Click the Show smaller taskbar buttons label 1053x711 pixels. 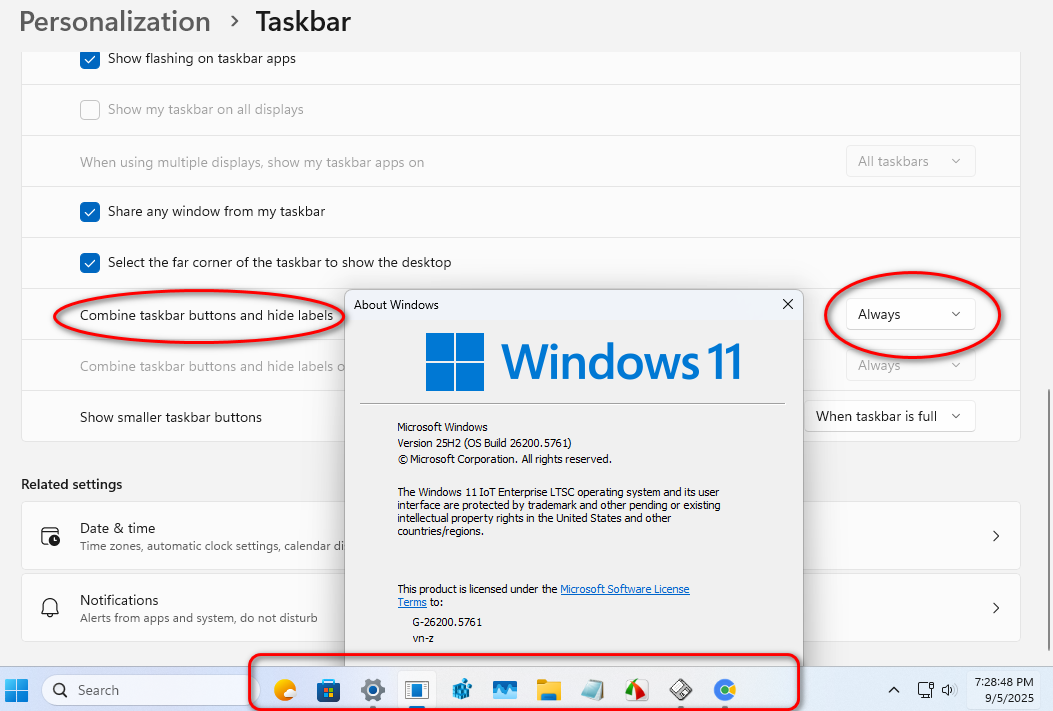click(171, 417)
